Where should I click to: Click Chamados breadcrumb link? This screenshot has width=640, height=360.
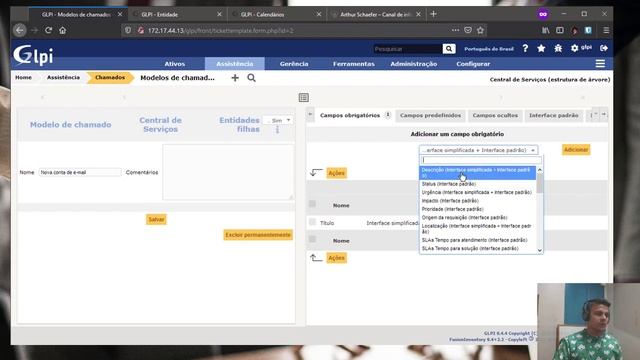tap(110, 78)
